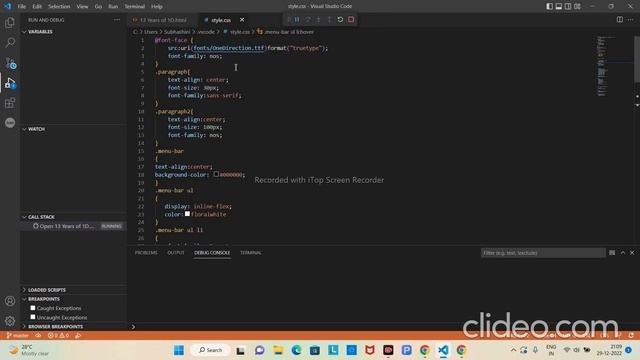This screenshot has width=640, height=360.
Task: Click the Subhashini breadcrumb folder
Action: tap(177, 31)
